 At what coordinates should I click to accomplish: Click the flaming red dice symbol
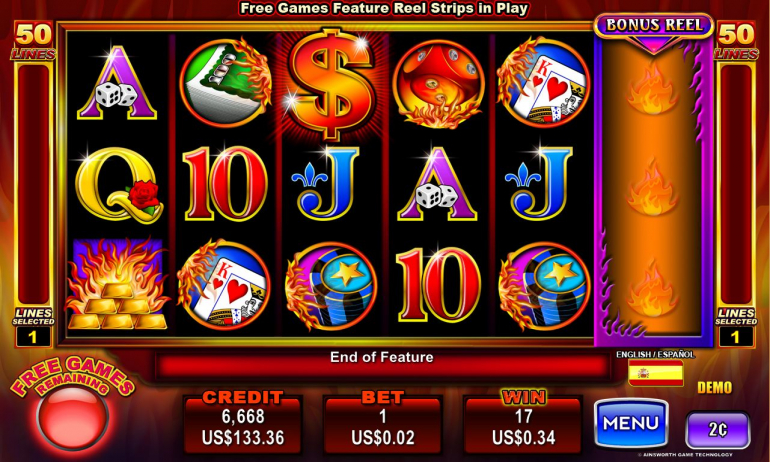[439, 84]
